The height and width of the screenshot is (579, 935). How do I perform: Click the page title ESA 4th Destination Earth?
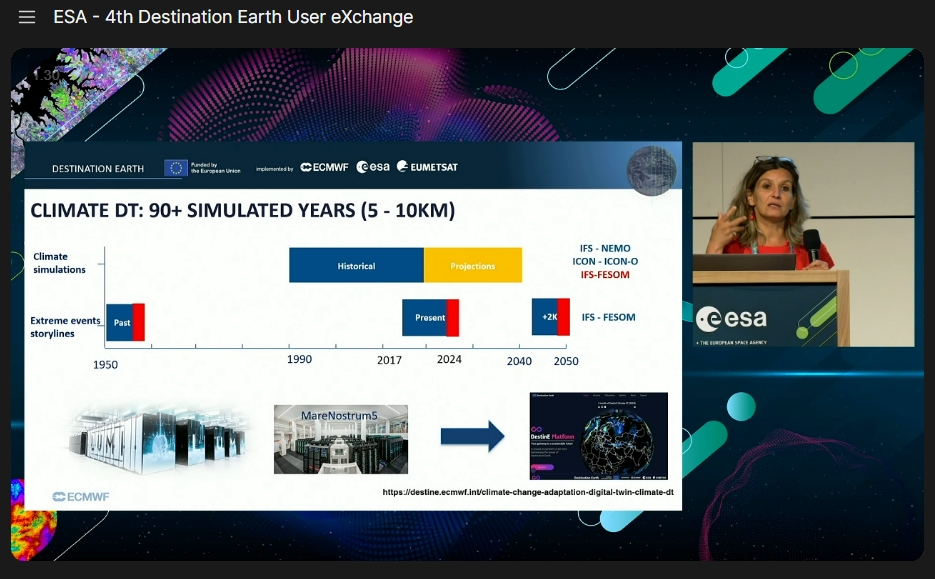point(233,17)
